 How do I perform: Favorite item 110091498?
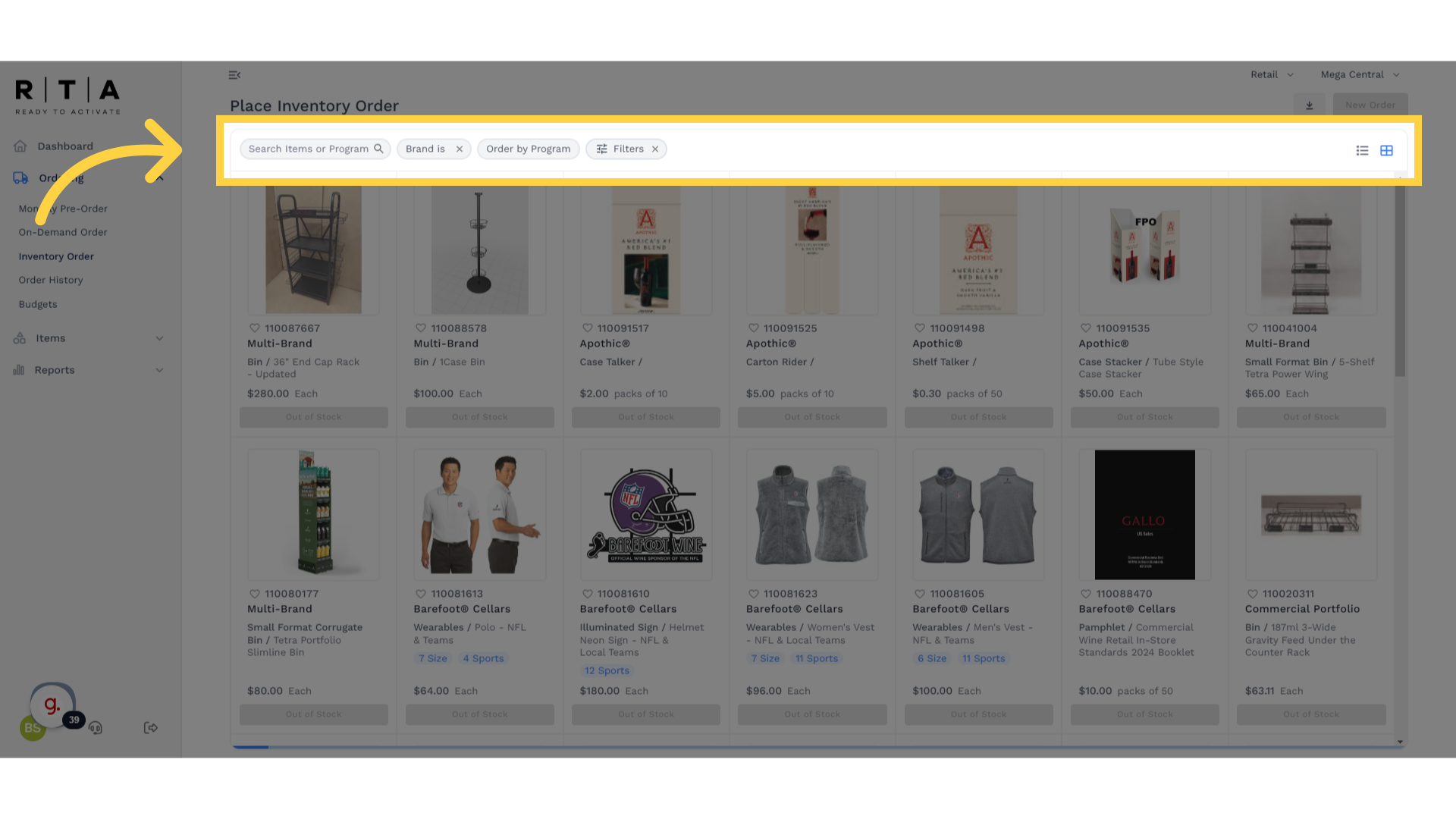tap(920, 328)
